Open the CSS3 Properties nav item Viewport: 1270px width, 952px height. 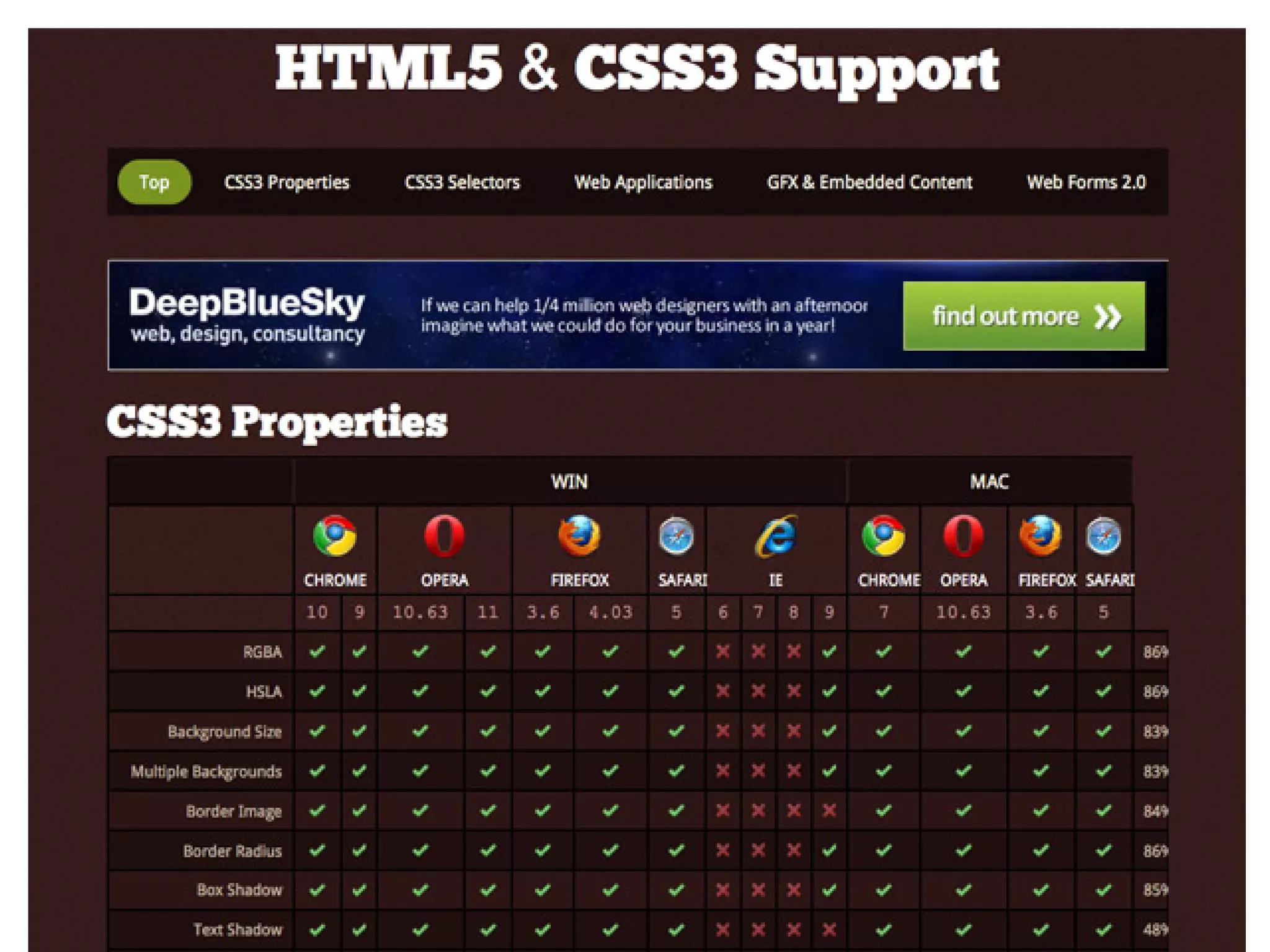pyautogui.click(x=286, y=182)
